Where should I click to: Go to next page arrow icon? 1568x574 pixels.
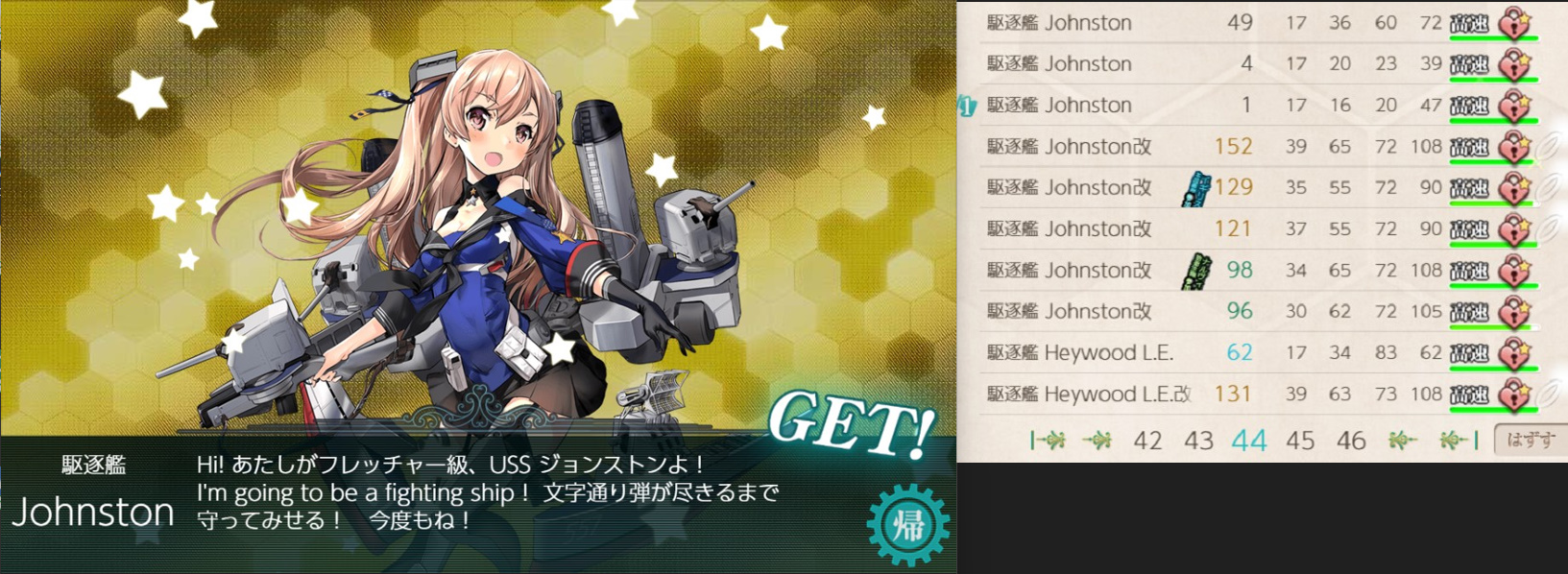1402,441
